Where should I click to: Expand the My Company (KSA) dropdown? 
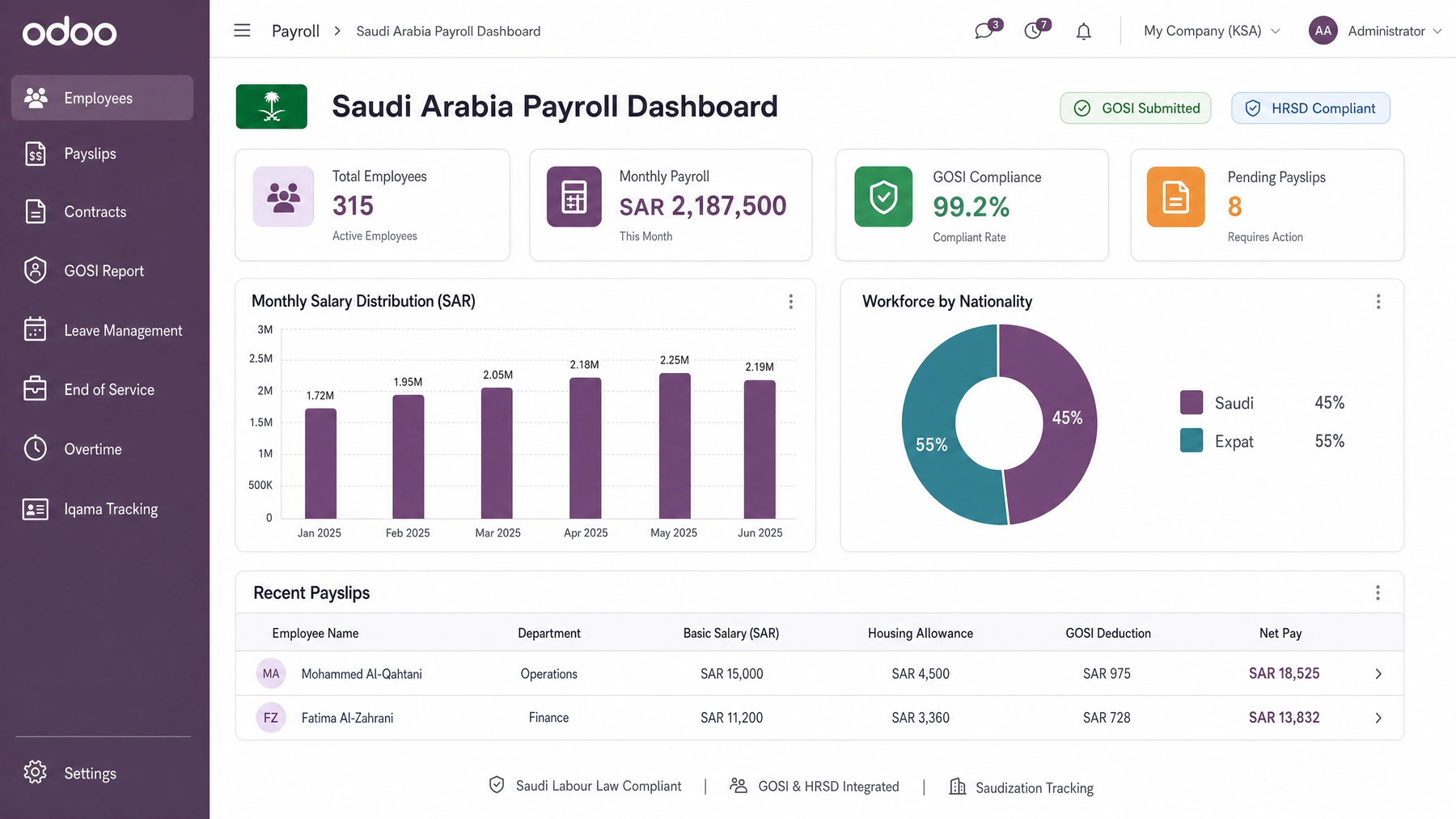point(1212,31)
